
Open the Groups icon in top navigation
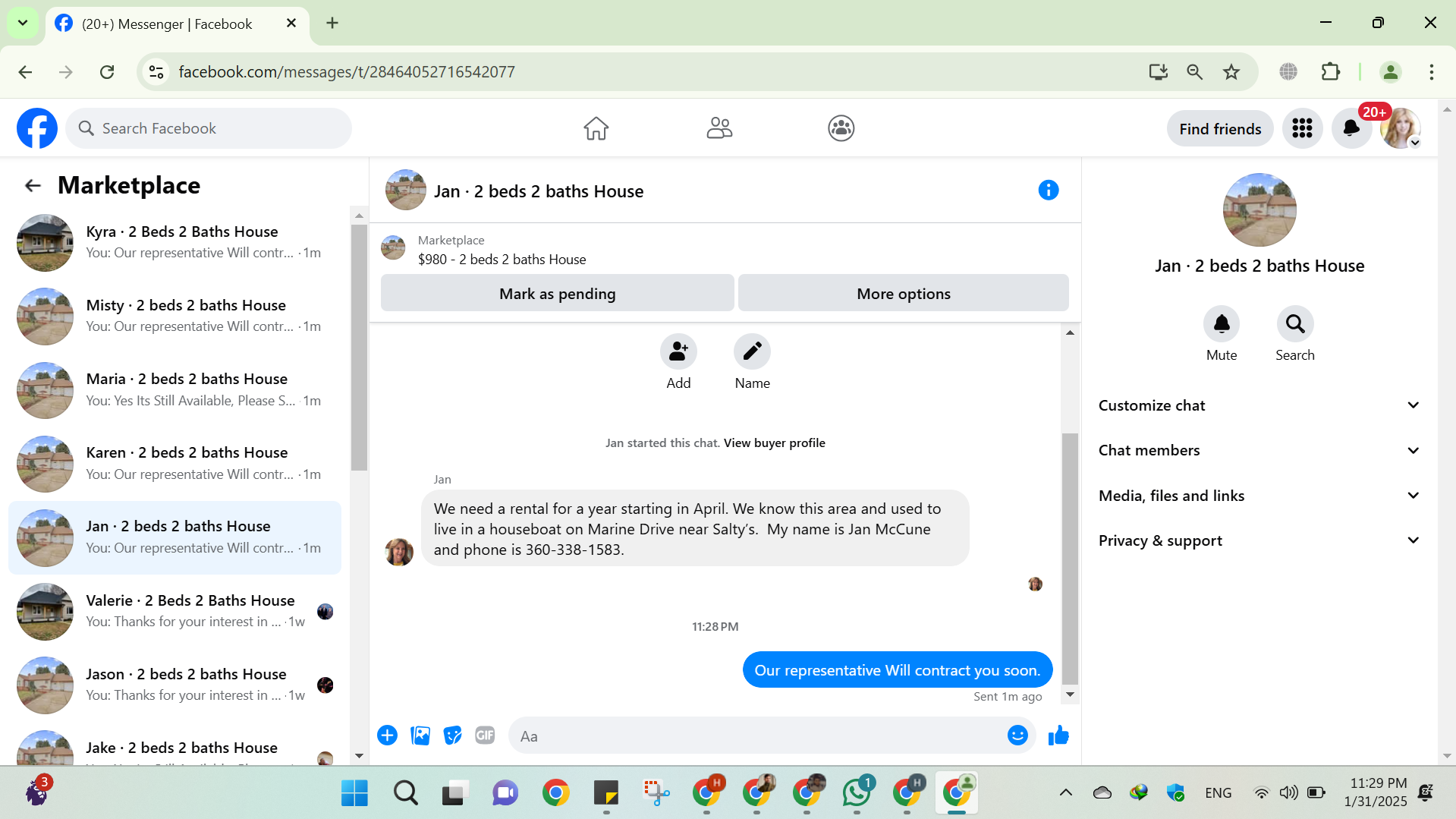click(x=841, y=128)
